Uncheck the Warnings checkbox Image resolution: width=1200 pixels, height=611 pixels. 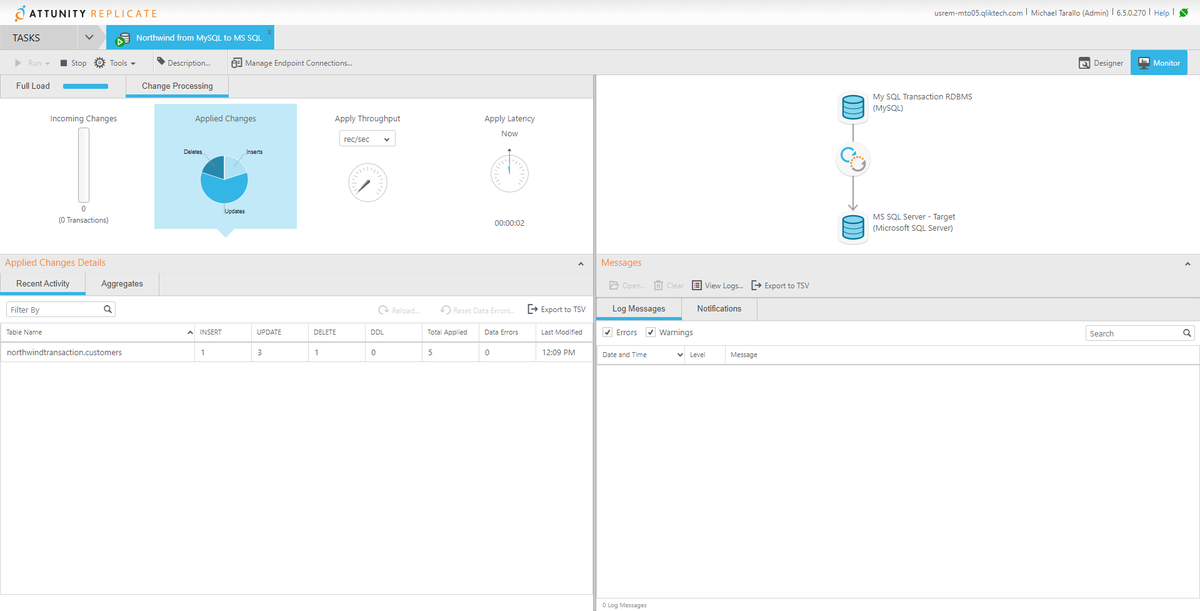[x=651, y=332]
